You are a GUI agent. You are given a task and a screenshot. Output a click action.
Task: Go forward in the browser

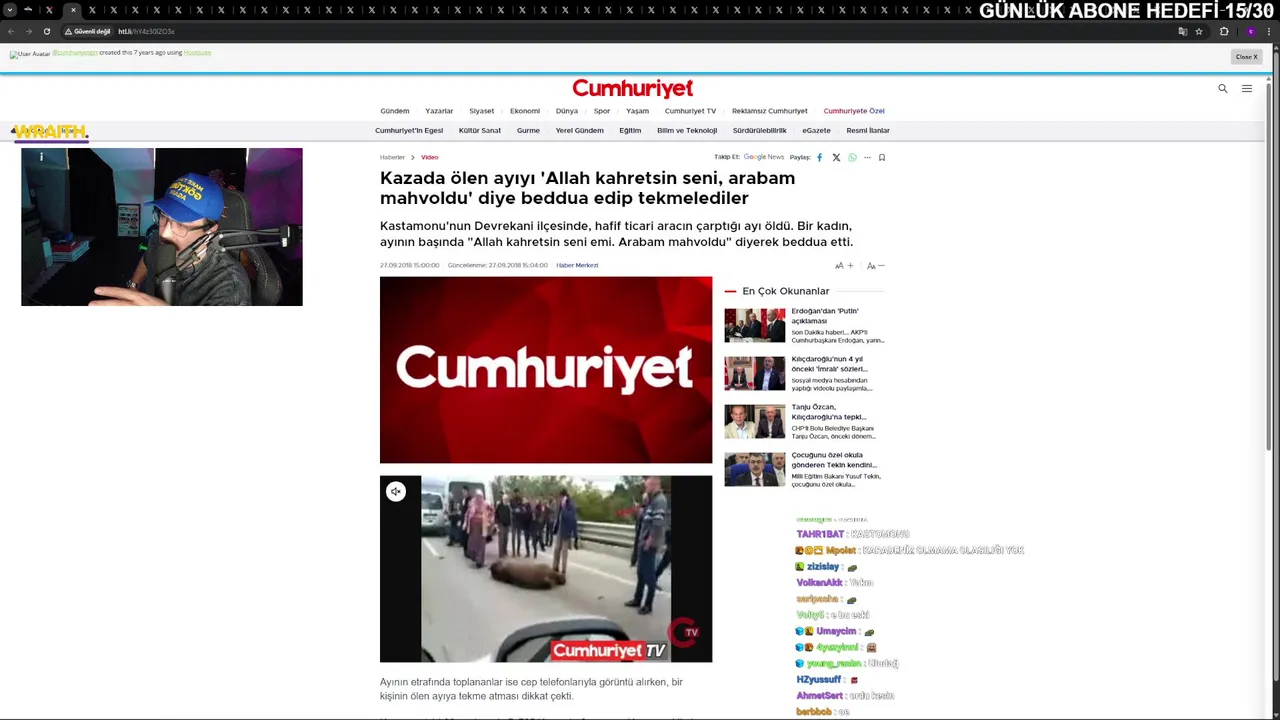pyautogui.click(x=29, y=31)
